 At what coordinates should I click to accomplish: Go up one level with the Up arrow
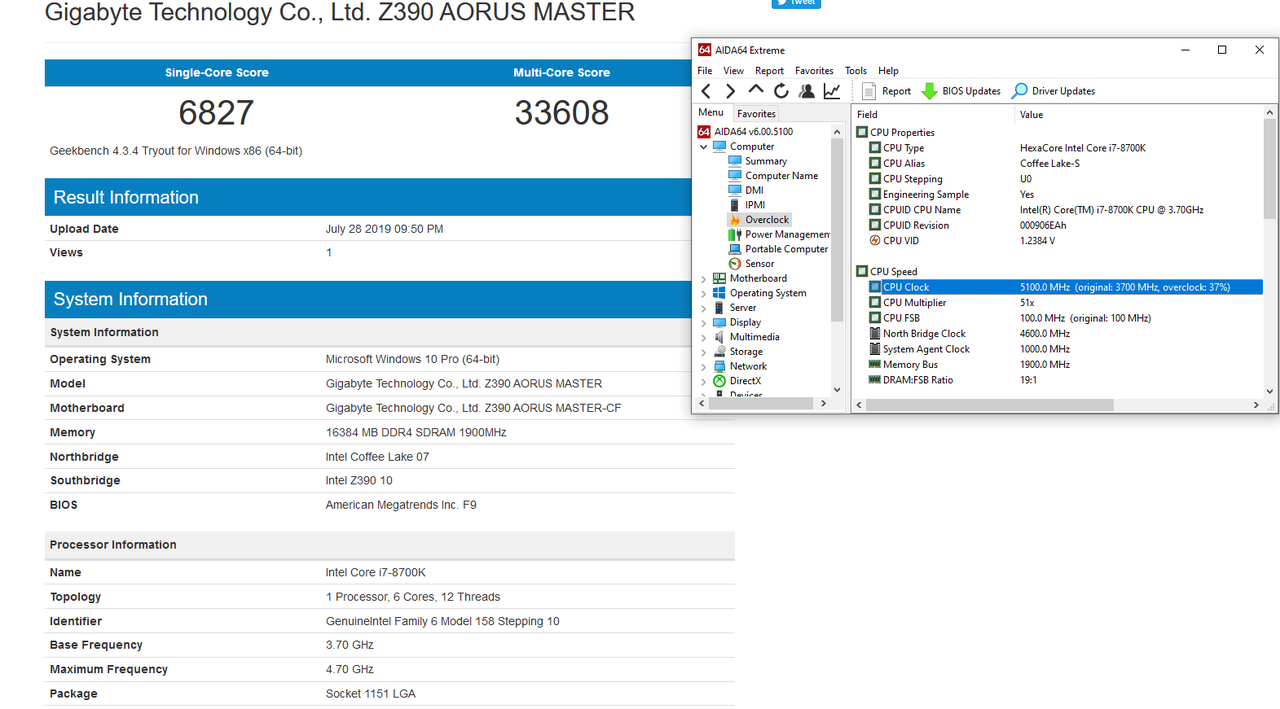(756, 90)
